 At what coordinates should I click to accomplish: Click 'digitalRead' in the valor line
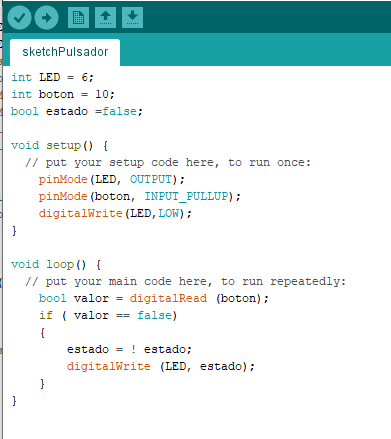click(168, 298)
